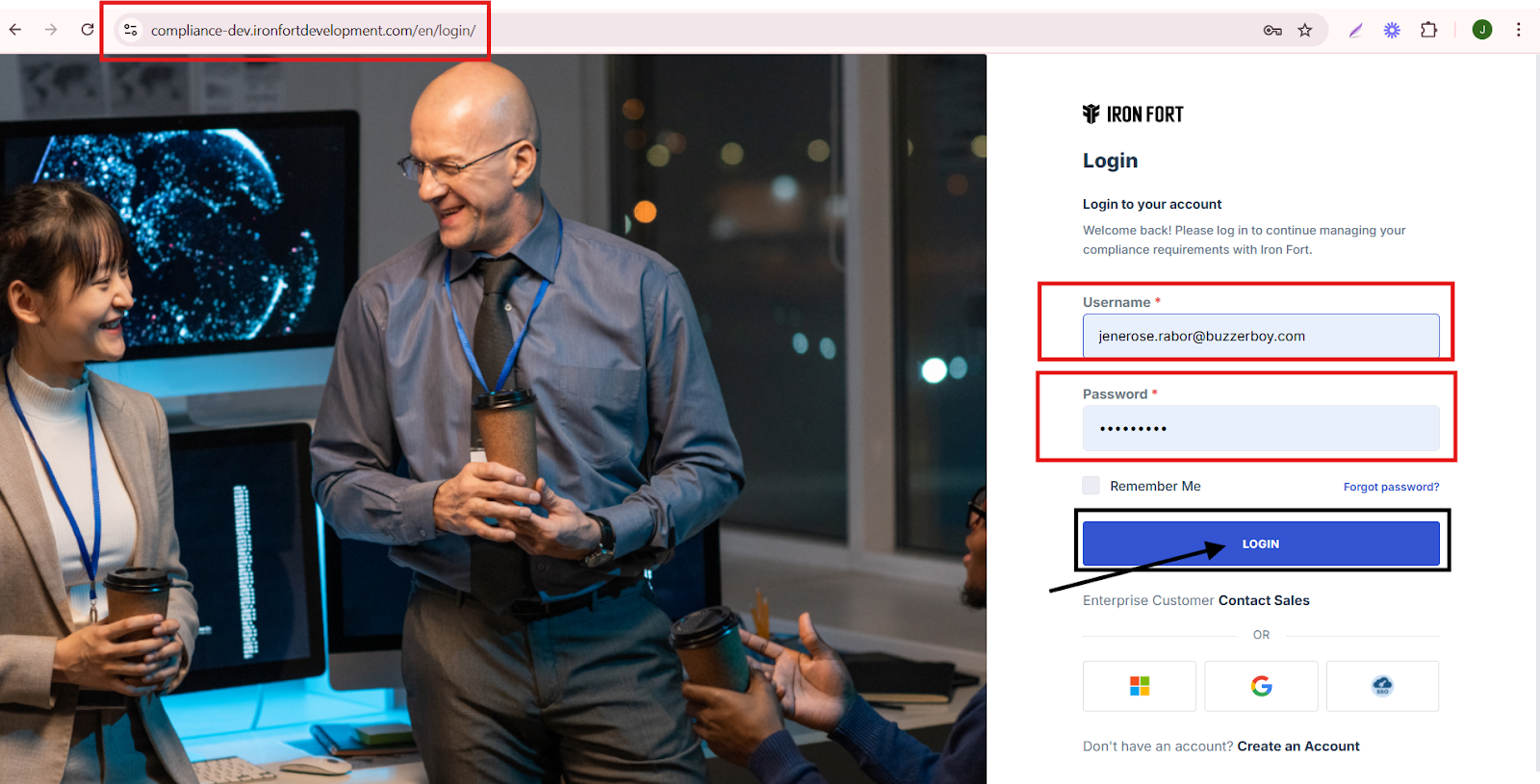Click the blue LOGIN button
Image resolution: width=1540 pixels, height=784 pixels.
(x=1261, y=544)
